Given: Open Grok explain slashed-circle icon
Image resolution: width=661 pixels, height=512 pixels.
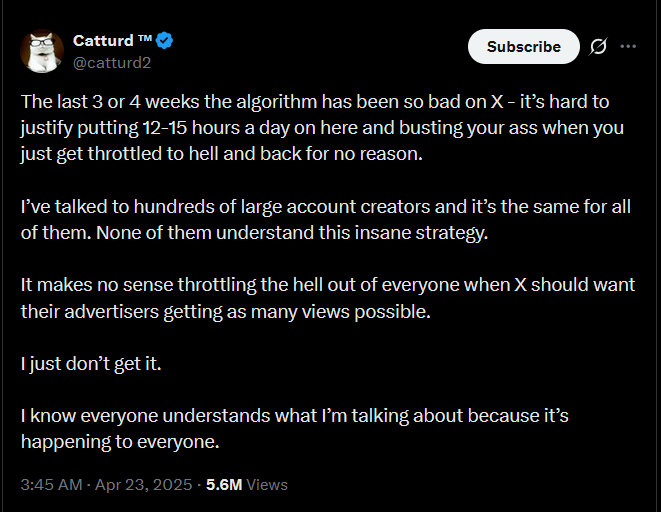Looking at the screenshot, I should click(x=598, y=46).
